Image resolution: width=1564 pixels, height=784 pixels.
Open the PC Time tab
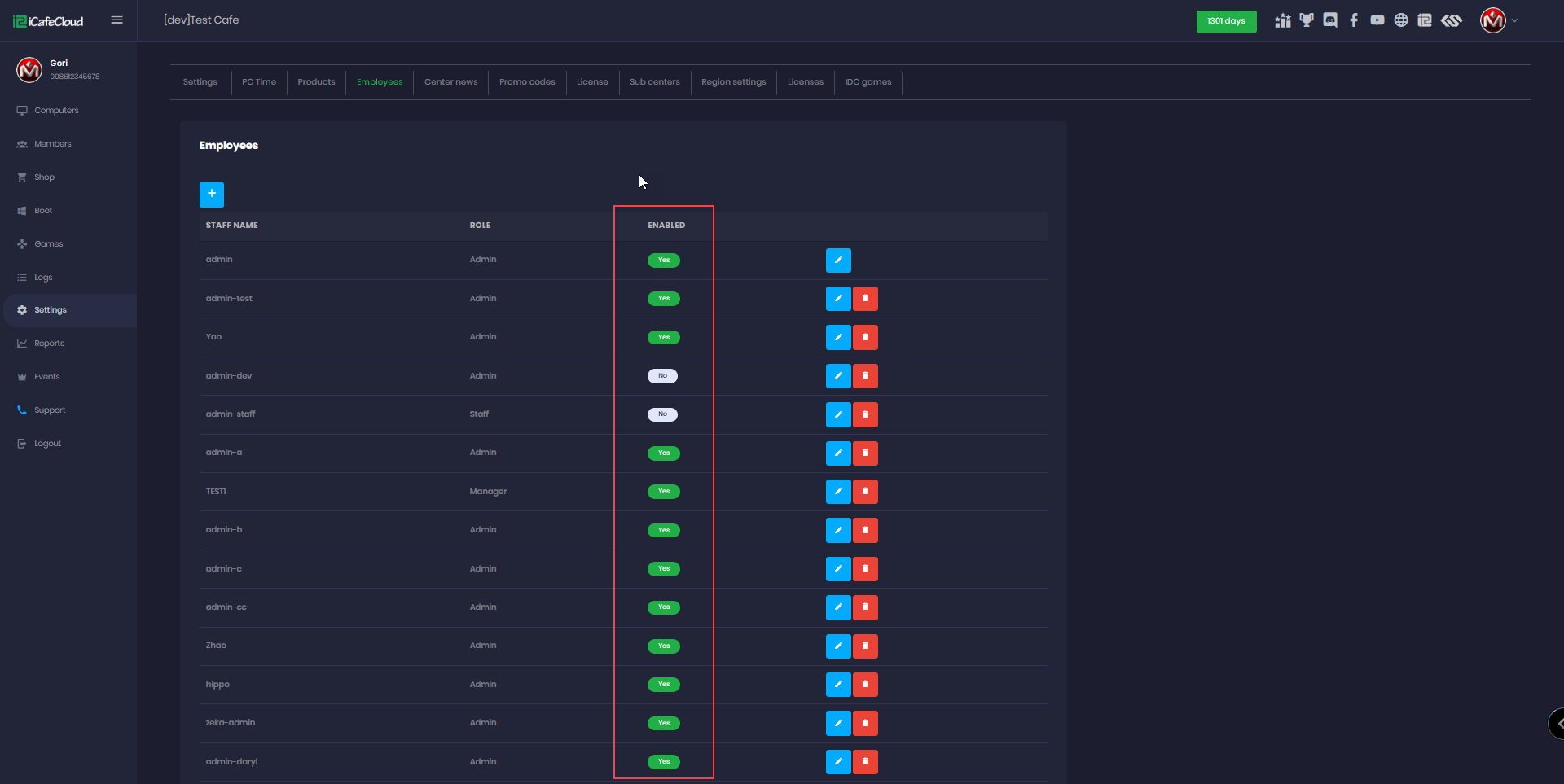[259, 82]
